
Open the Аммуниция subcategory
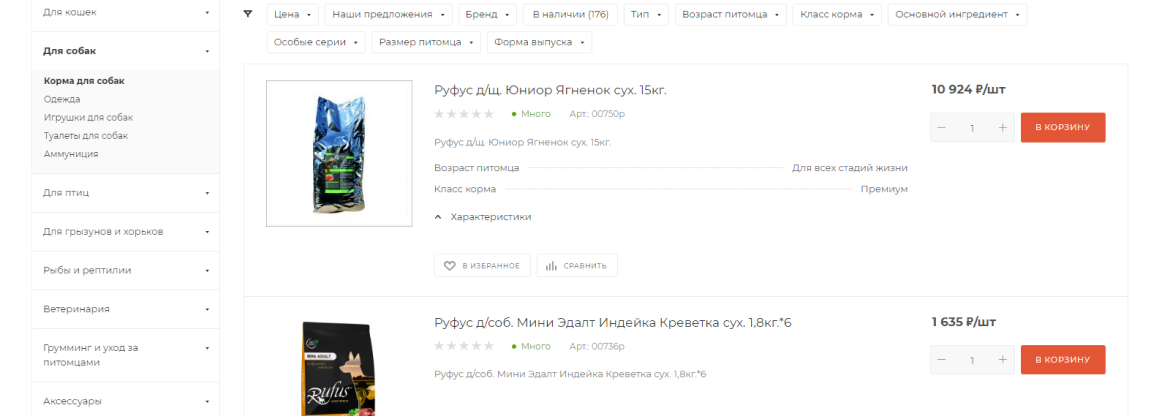tap(71, 154)
